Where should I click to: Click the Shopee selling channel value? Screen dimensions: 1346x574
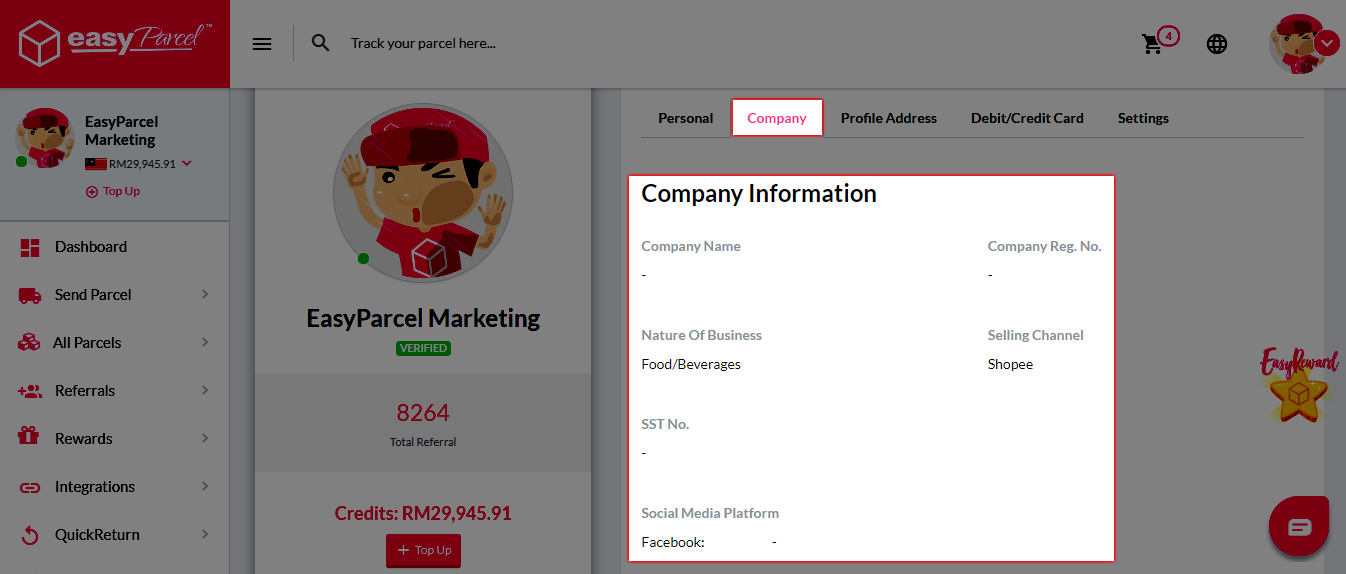[x=1010, y=364]
